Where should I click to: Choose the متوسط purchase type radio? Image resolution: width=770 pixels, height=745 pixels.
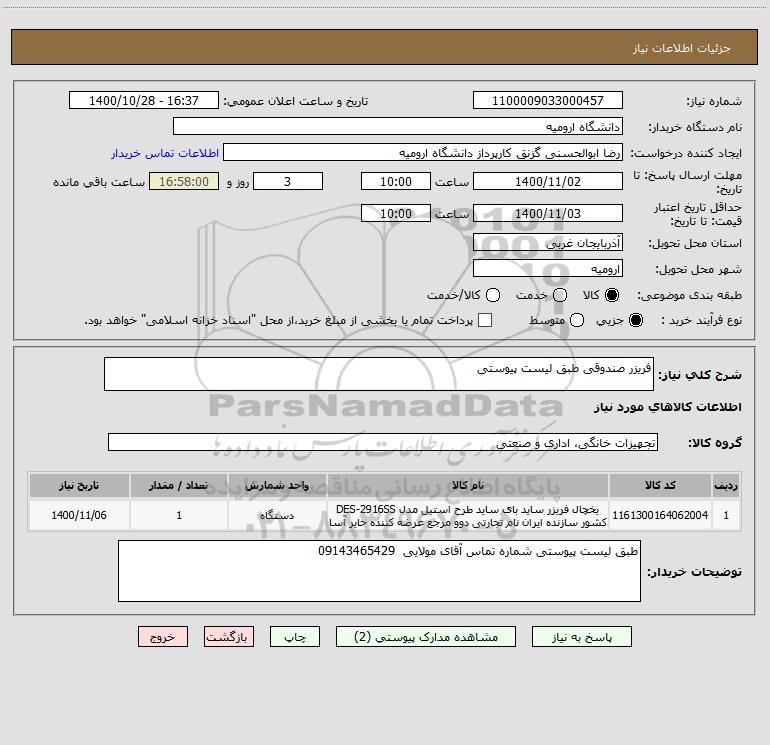[577, 321]
